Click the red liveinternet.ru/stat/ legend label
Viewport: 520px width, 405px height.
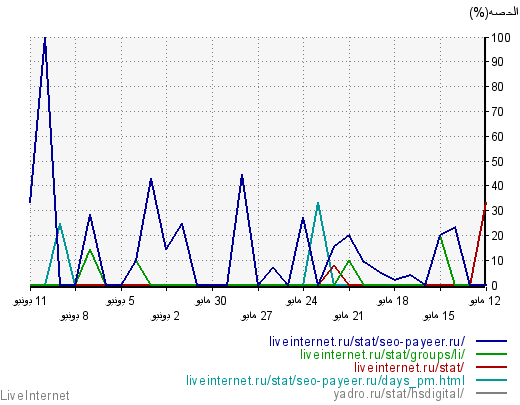(409, 368)
